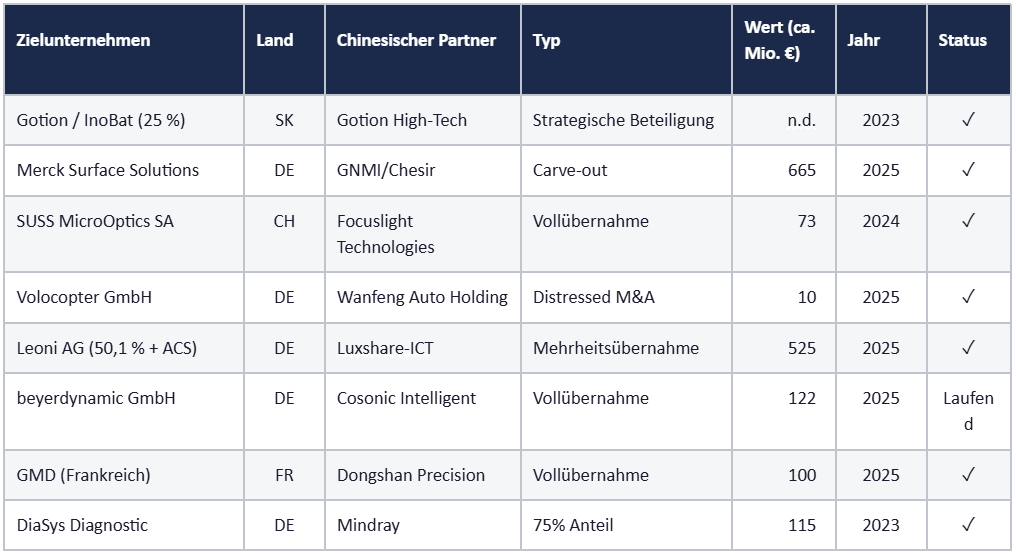Image resolution: width=1016 pixels, height=554 pixels.
Task: Click the DiaSys Diagnostic status checkmark
Action: tap(968, 525)
